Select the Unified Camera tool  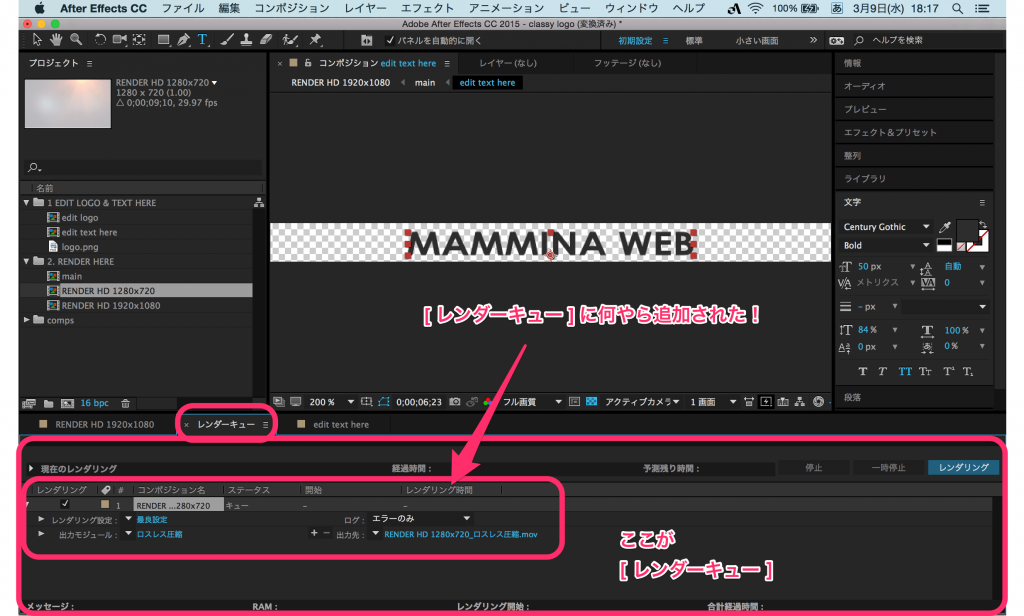[x=120, y=40]
